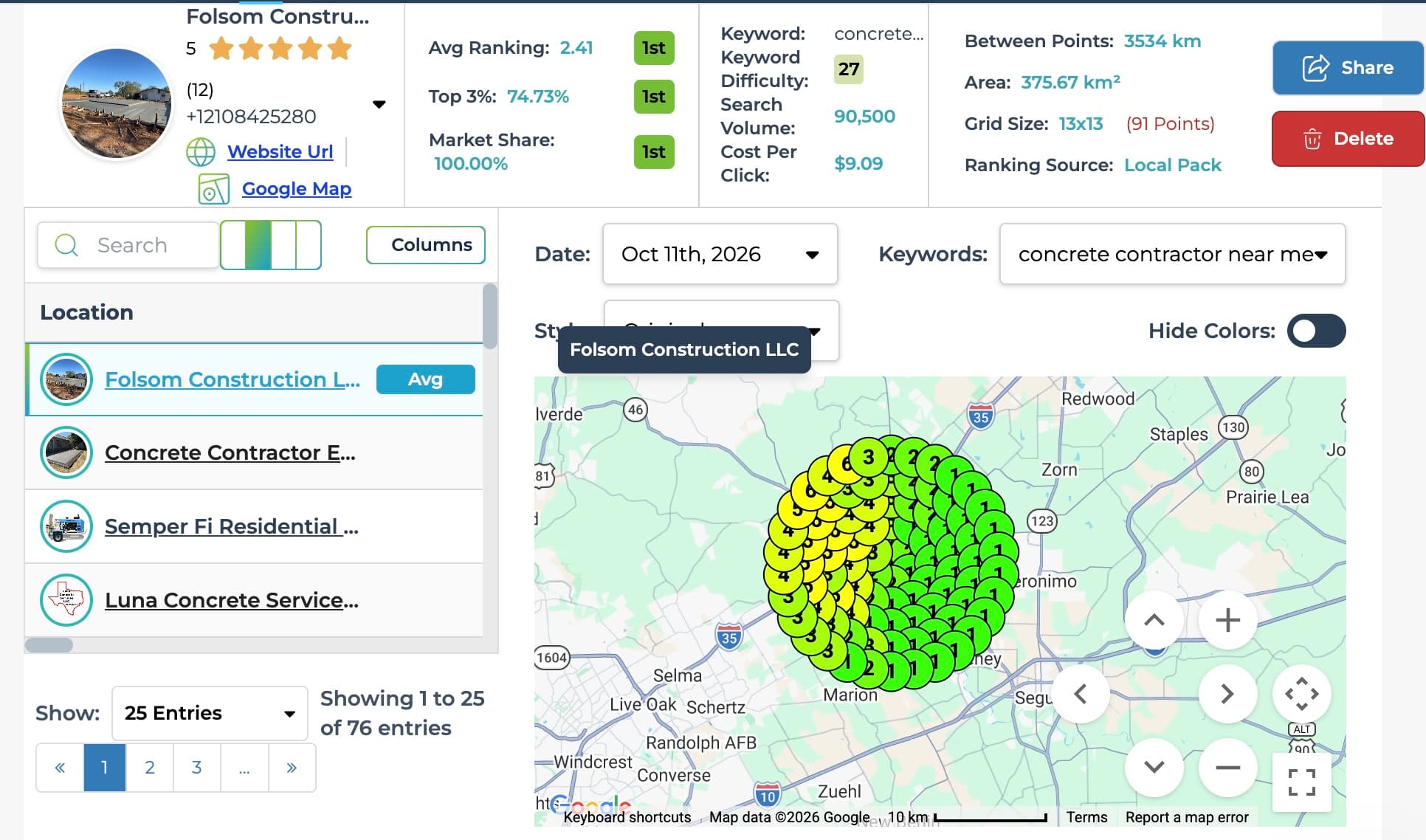
Task: Focus the Search input field
Action: (x=128, y=245)
